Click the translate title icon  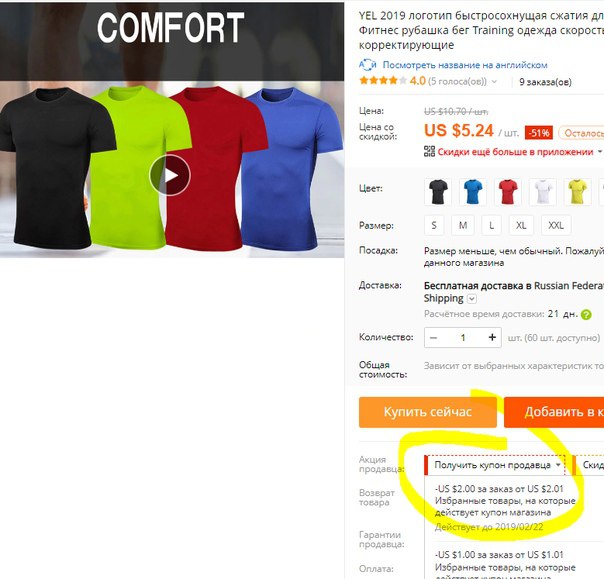(x=367, y=65)
